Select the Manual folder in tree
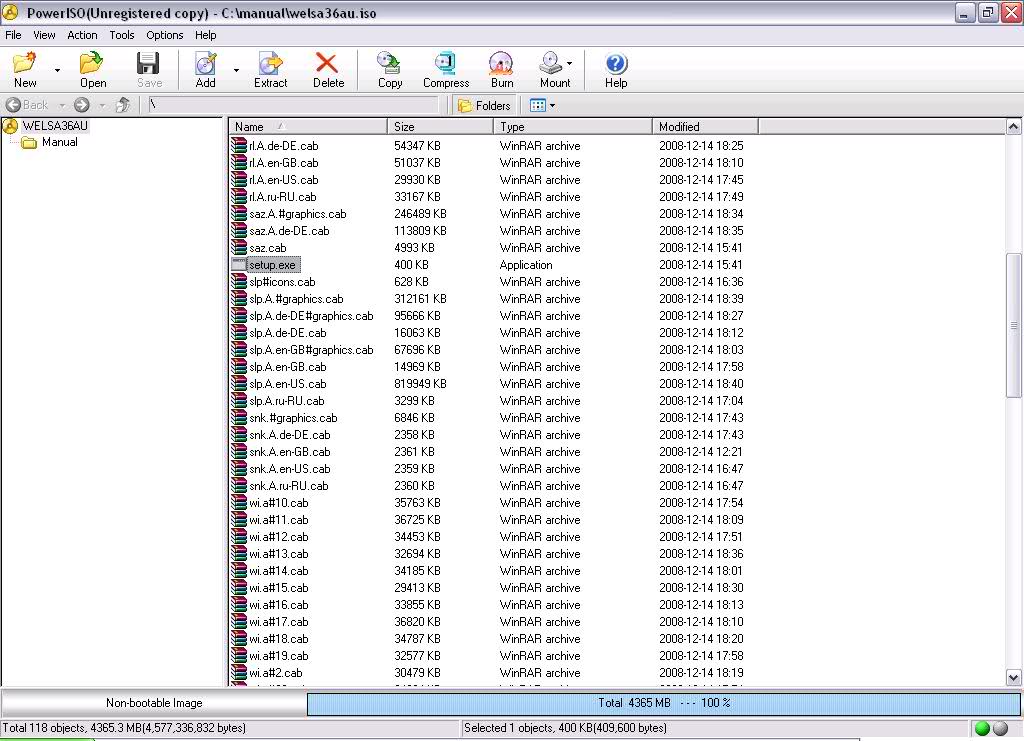Viewport: 1024px width, 741px height. coord(59,142)
